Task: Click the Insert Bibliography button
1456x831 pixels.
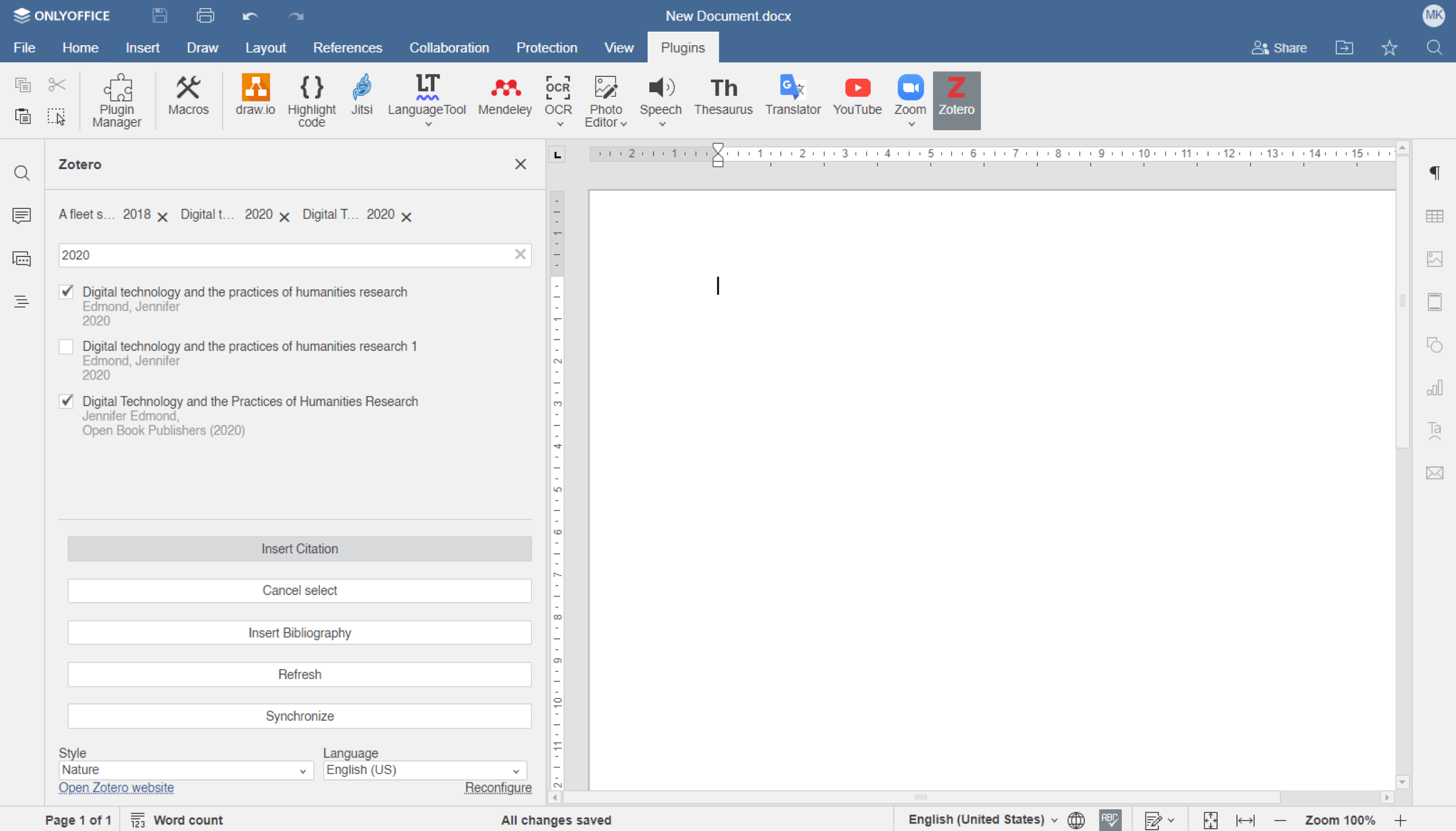Action: pos(299,633)
